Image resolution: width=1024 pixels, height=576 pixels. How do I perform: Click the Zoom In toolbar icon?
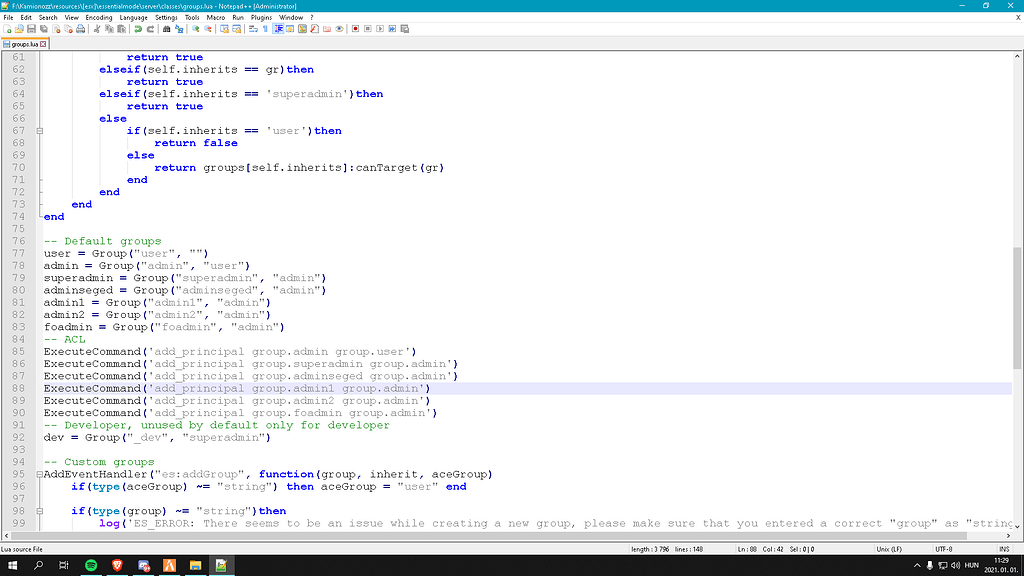(x=196, y=30)
